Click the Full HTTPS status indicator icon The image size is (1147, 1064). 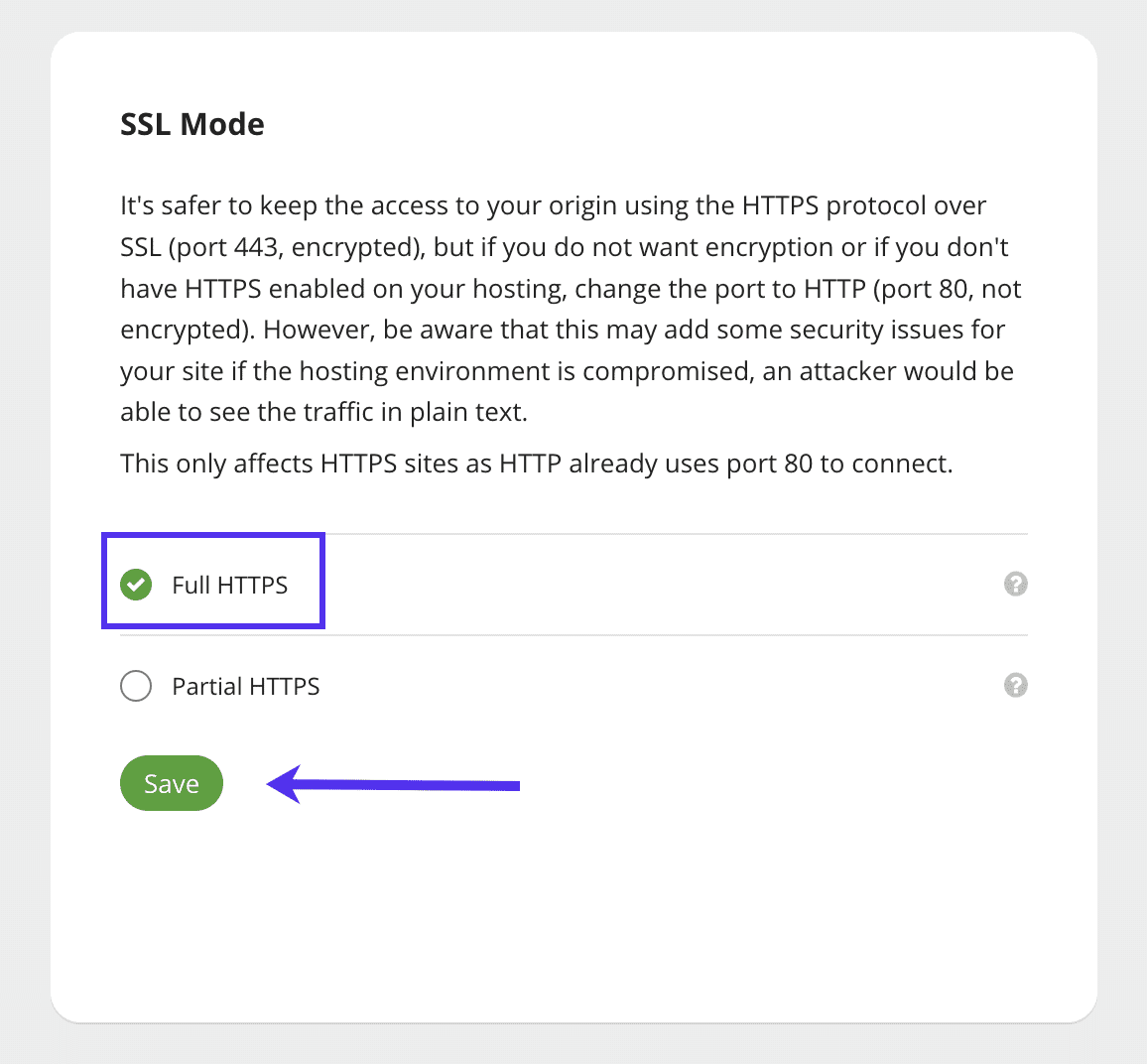[136, 585]
